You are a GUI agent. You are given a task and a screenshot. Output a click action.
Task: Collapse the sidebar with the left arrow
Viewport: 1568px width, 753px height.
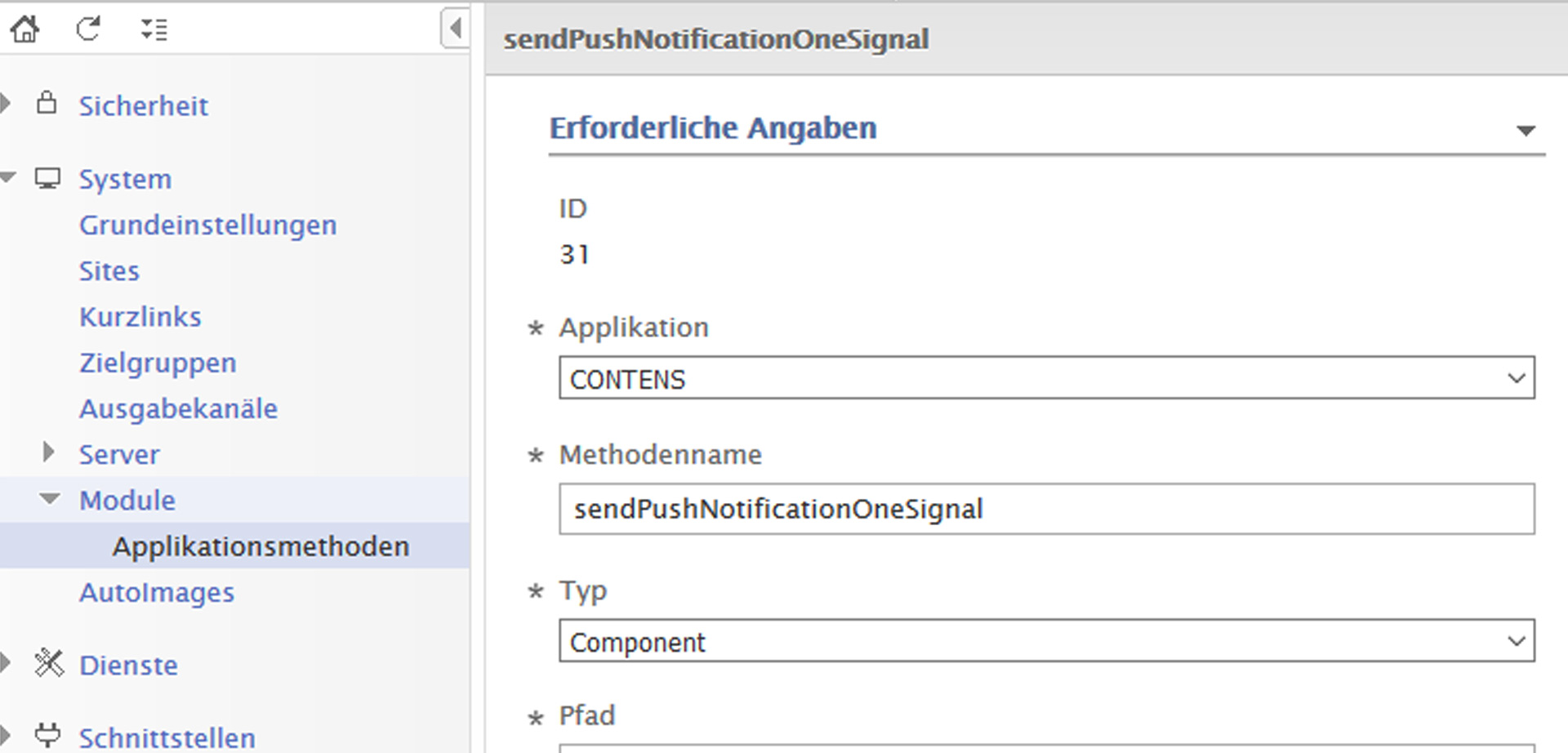tap(455, 29)
